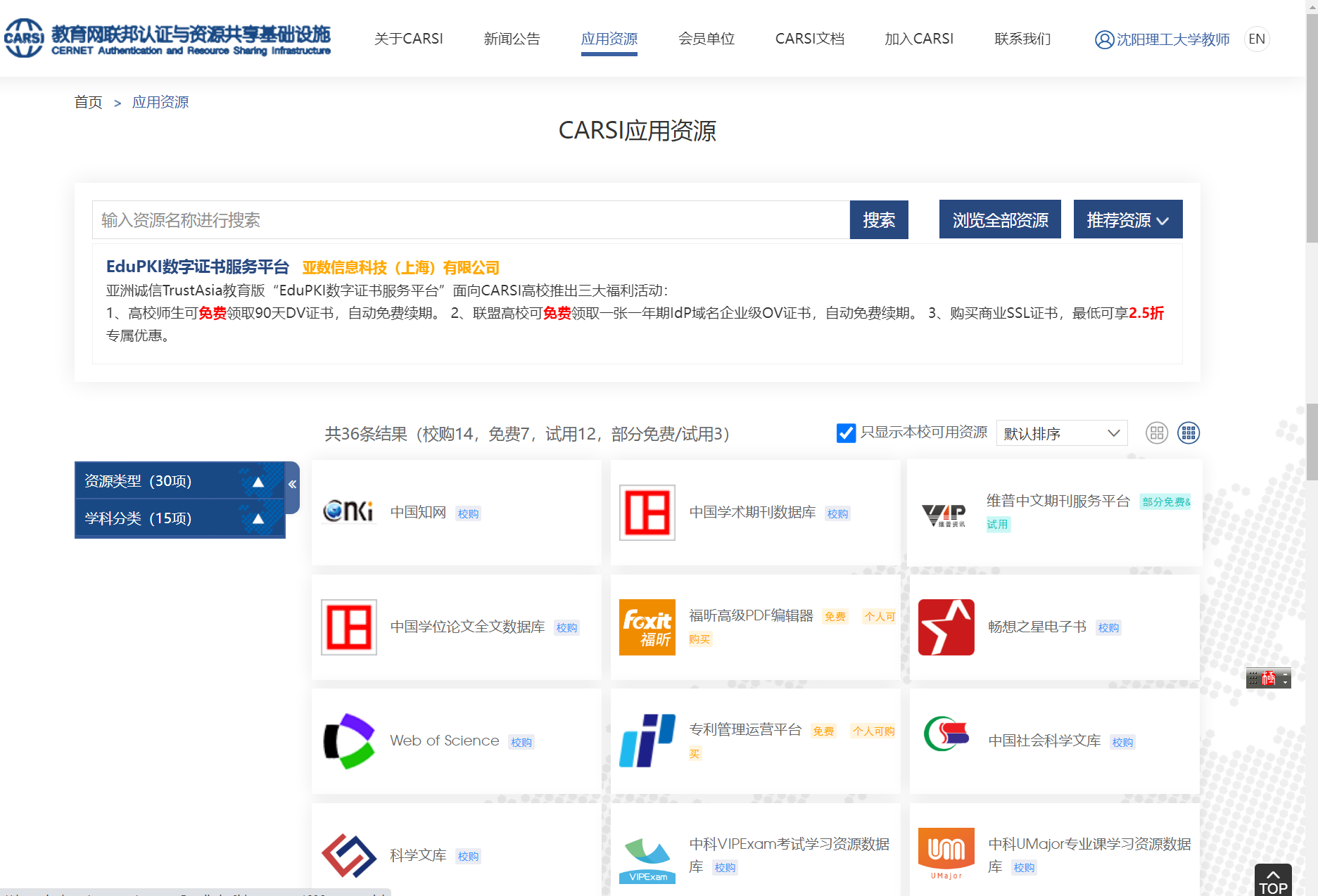Screen dimensions: 1318x896
Task: Open 中国知网 resource title
Action: (418, 513)
